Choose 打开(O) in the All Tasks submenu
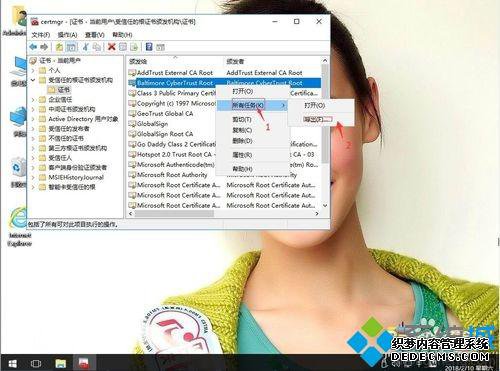Screen dimensions: 500x371 320,105
